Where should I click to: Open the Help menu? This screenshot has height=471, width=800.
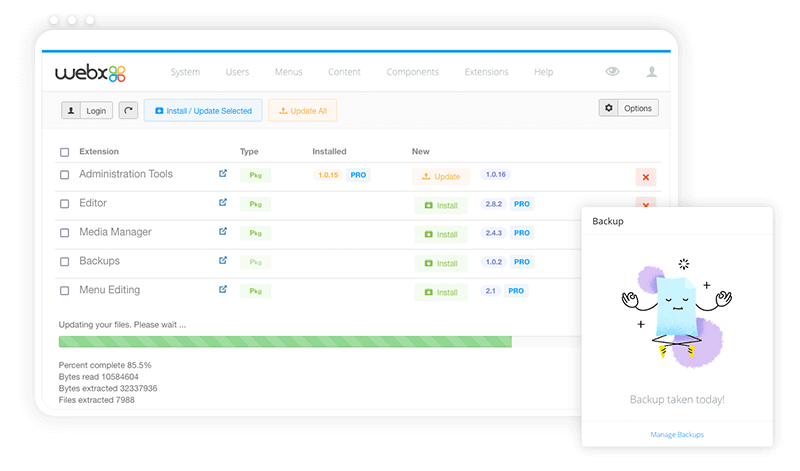click(543, 72)
